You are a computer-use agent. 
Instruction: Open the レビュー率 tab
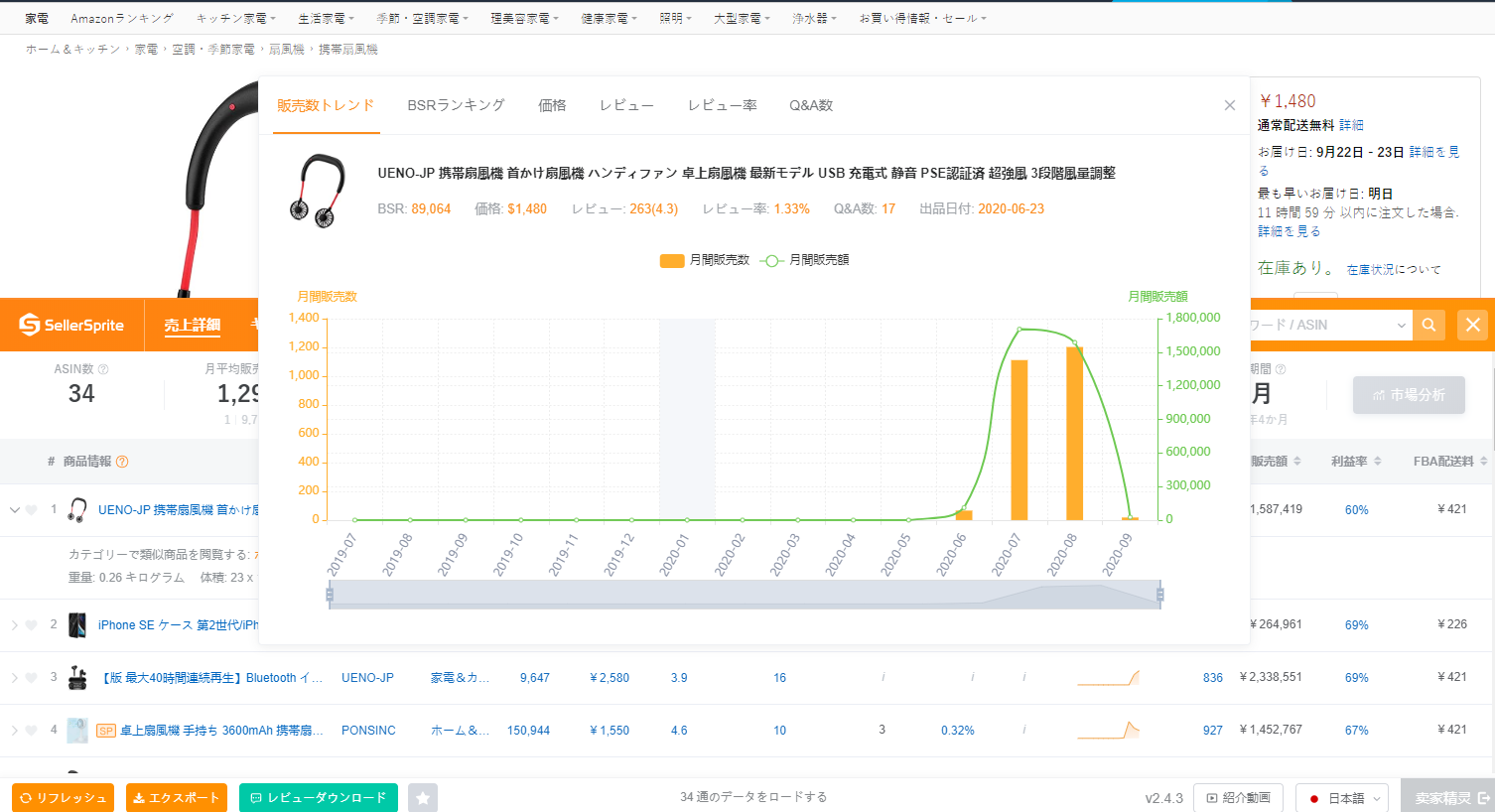(723, 105)
